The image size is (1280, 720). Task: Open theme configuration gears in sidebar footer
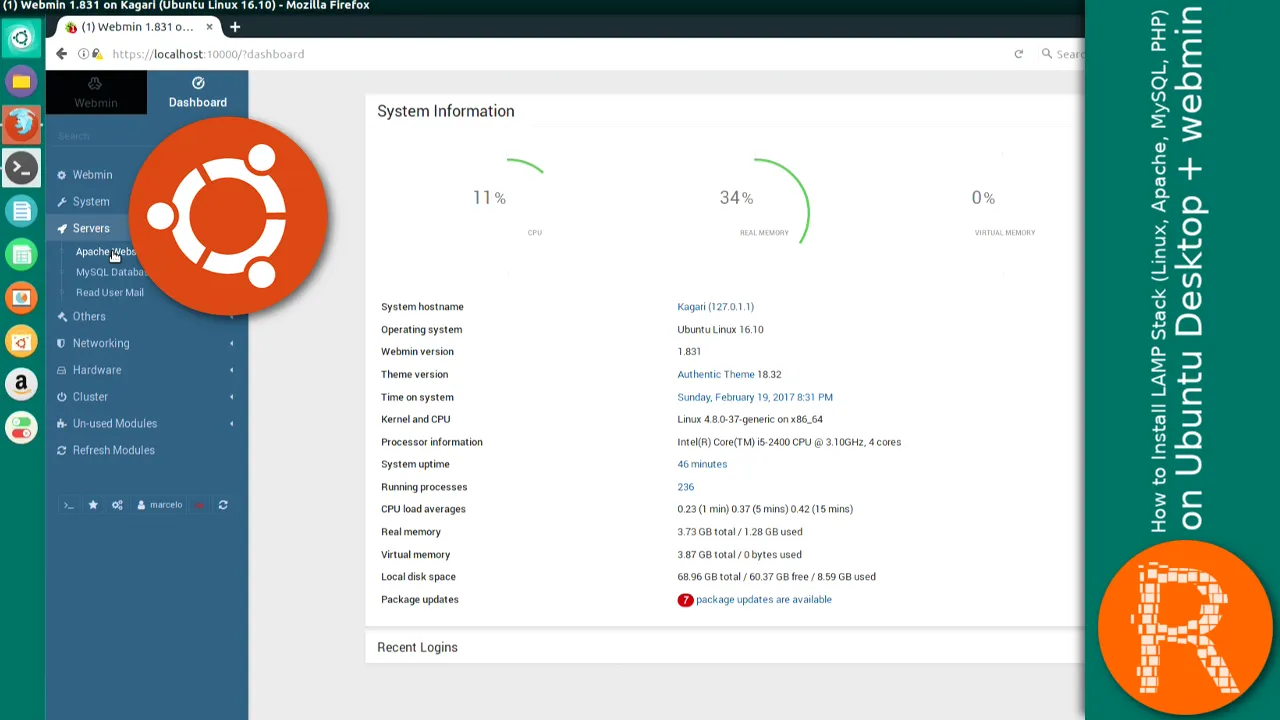[117, 505]
